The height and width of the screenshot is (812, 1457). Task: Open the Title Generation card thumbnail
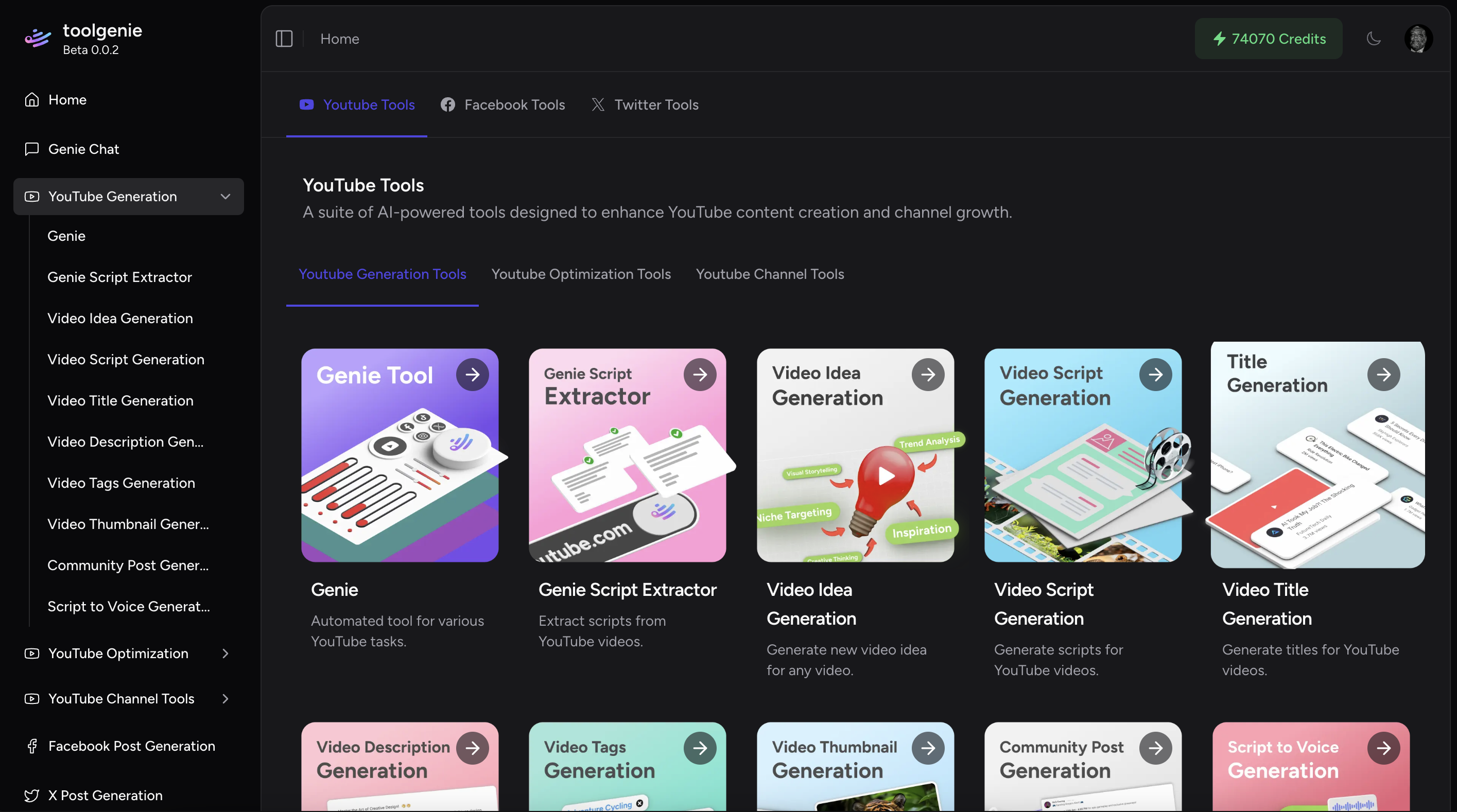pos(1317,455)
